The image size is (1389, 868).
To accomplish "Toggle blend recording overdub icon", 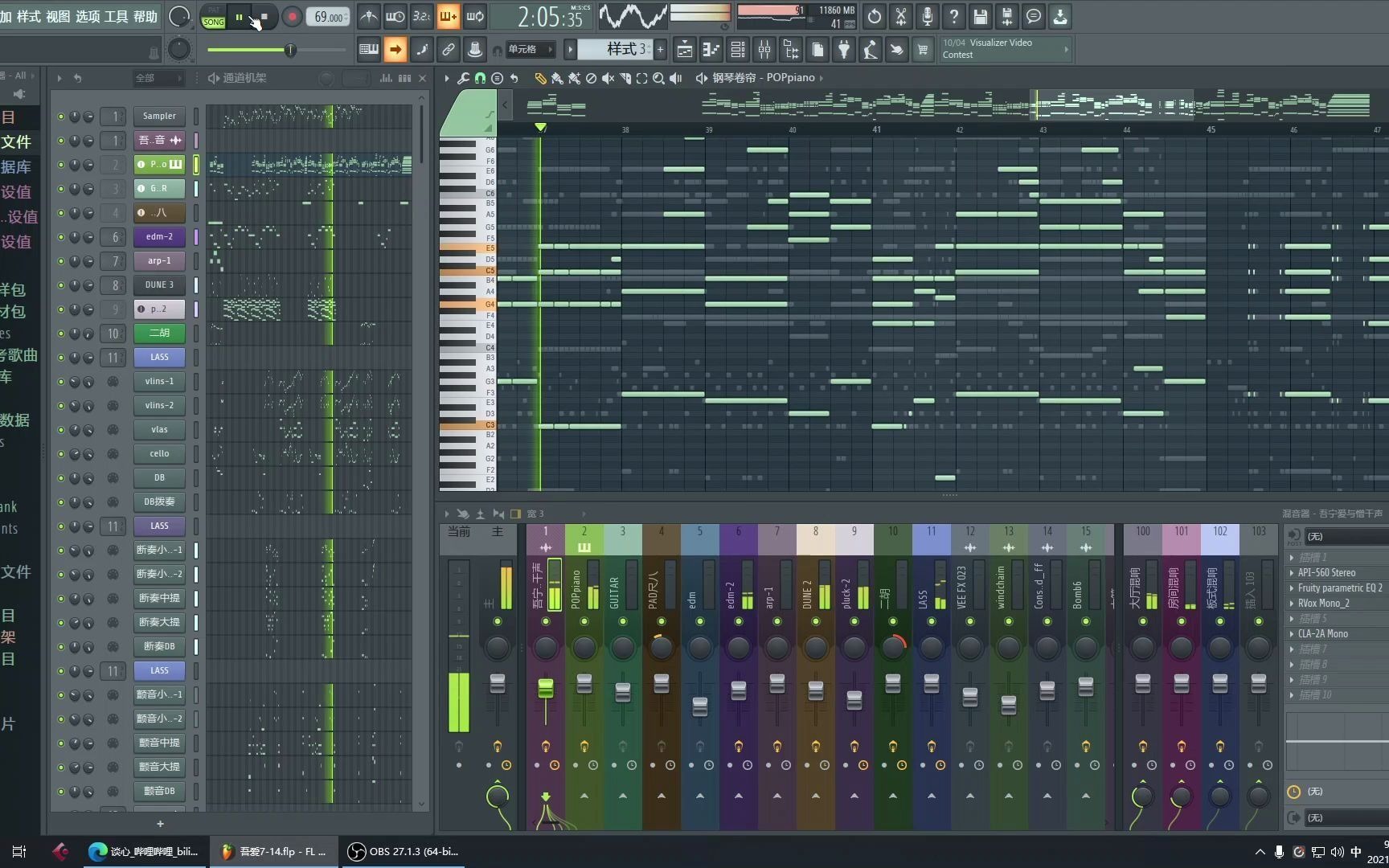I will coord(448,16).
